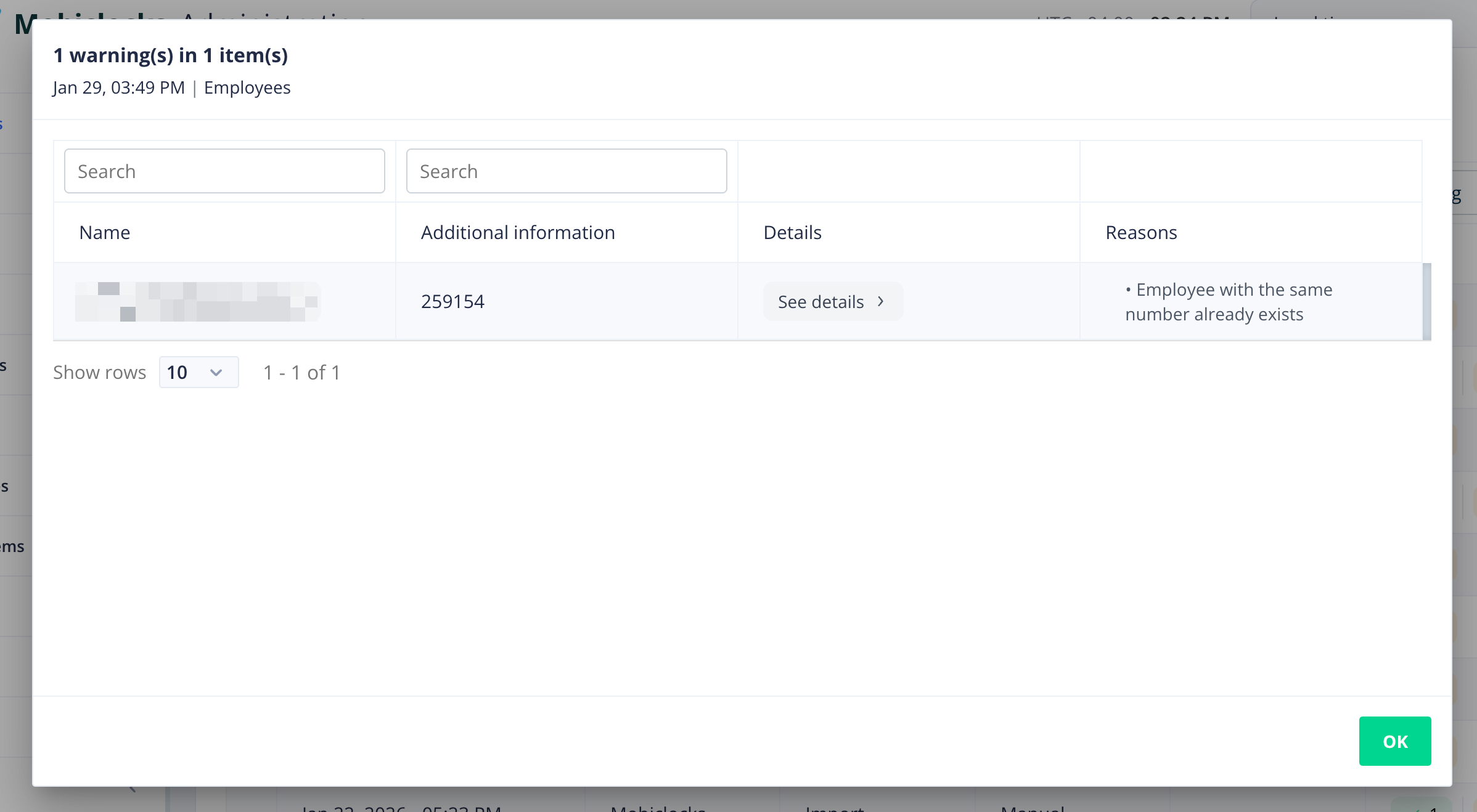Image resolution: width=1477 pixels, height=812 pixels.
Task: Click the dialog title about 1 warning
Action: click(171, 55)
